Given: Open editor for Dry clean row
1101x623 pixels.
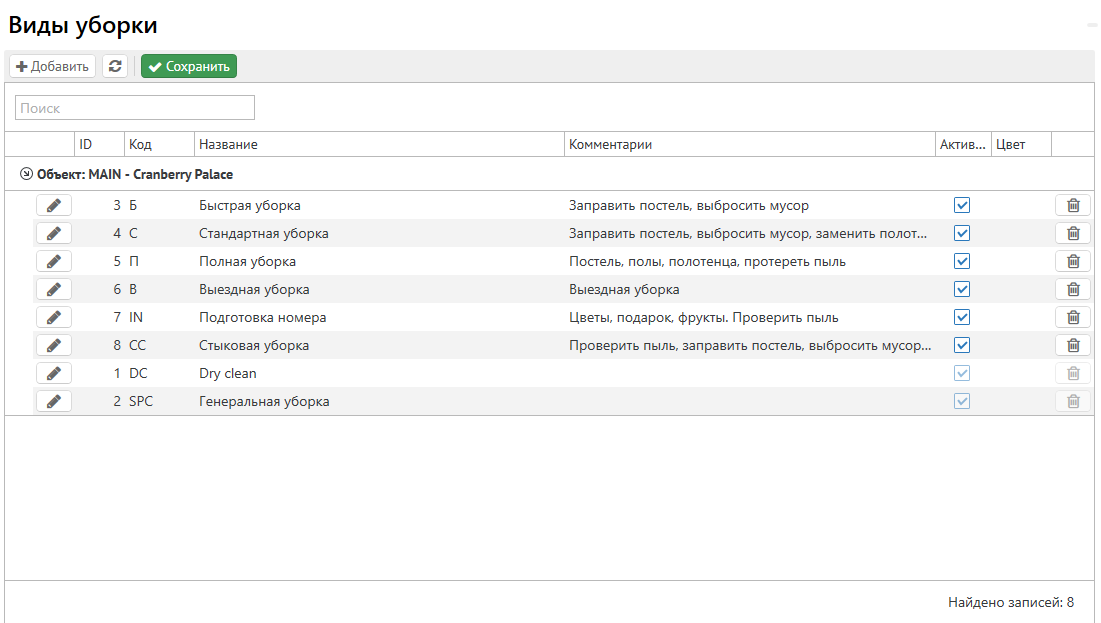Looking at the screenshot, I should click(x=54, y=373).
